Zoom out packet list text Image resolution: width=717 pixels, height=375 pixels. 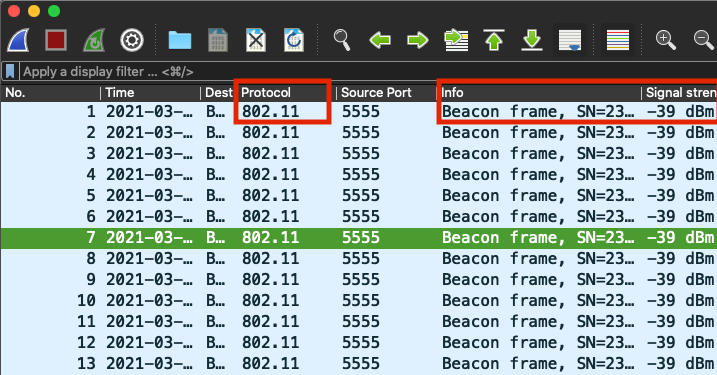[x=703, y=40]
